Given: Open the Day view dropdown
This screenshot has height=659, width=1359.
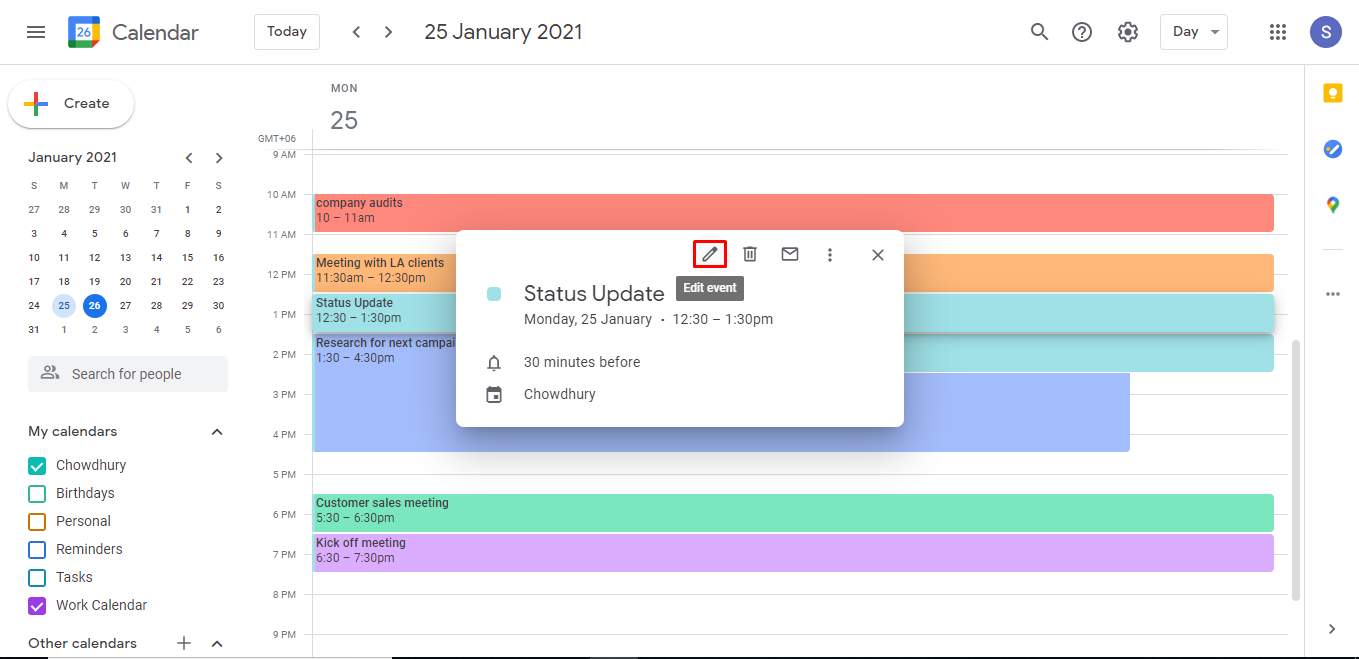Looking at the screenshot, I should tap(1194, 32).
